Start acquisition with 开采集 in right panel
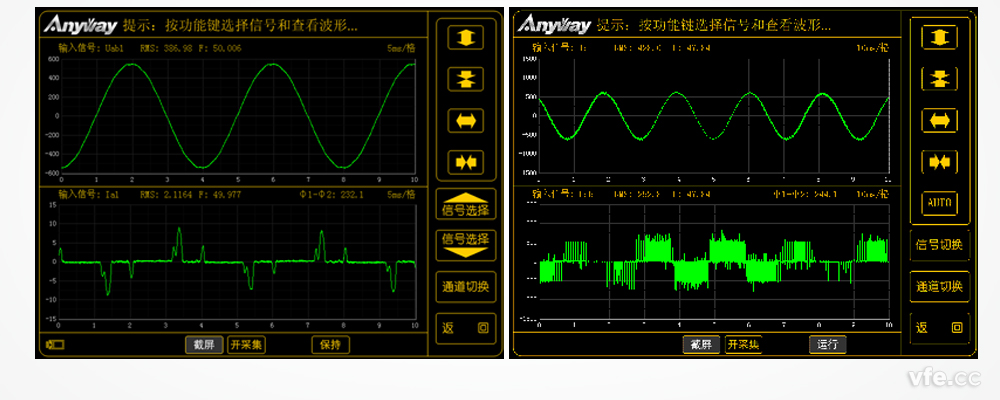 coord(743,345)
